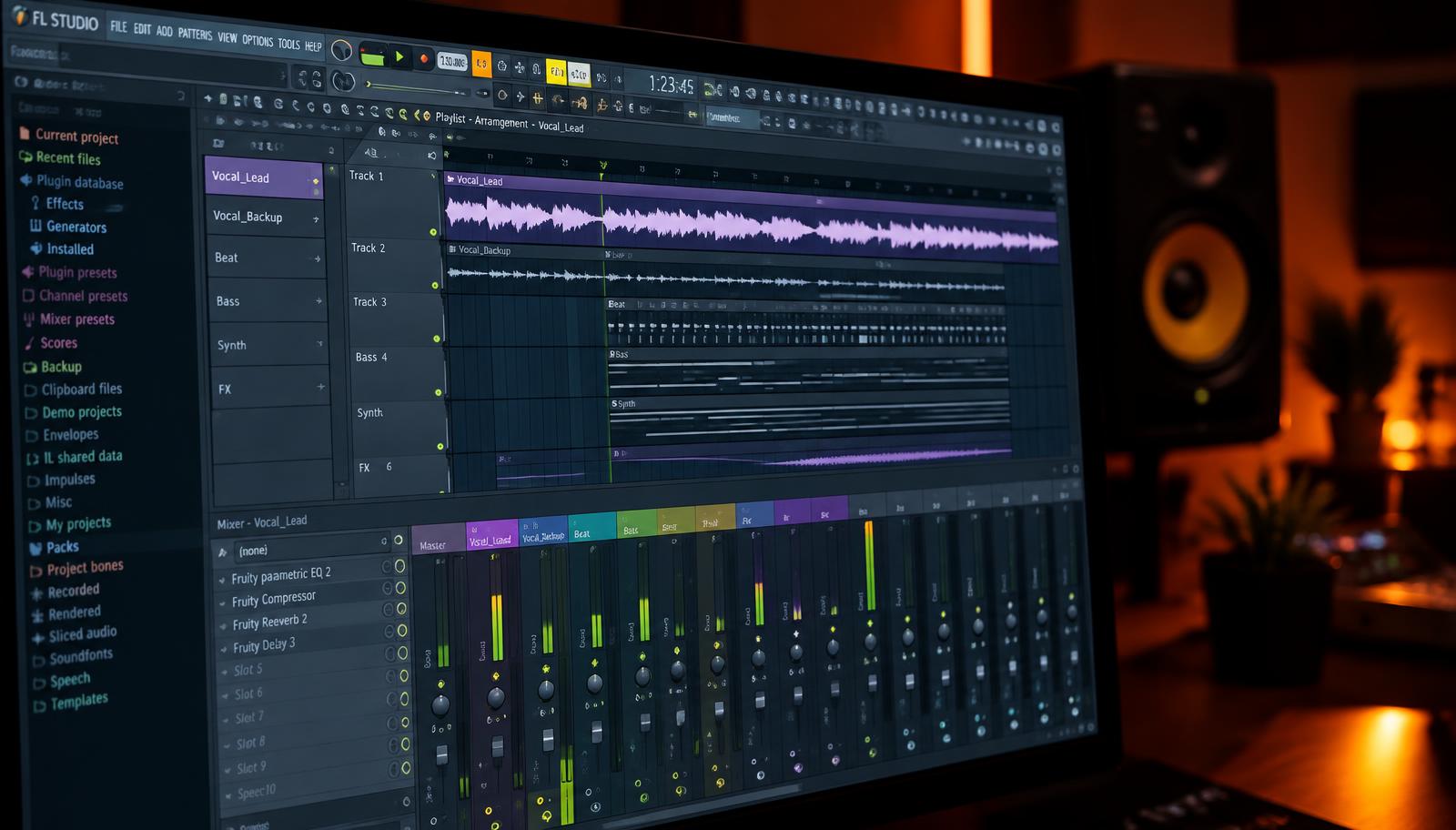
Task: Select the Beat clip in playlist
Action: 806,322
